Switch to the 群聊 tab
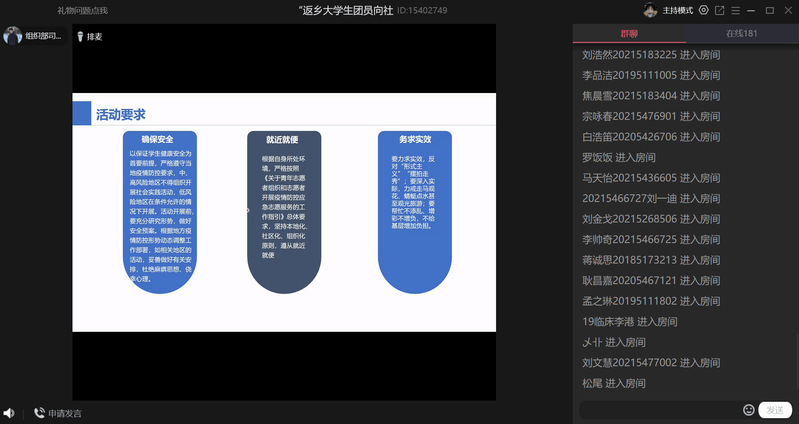The image size is (799, 424). 629,34
